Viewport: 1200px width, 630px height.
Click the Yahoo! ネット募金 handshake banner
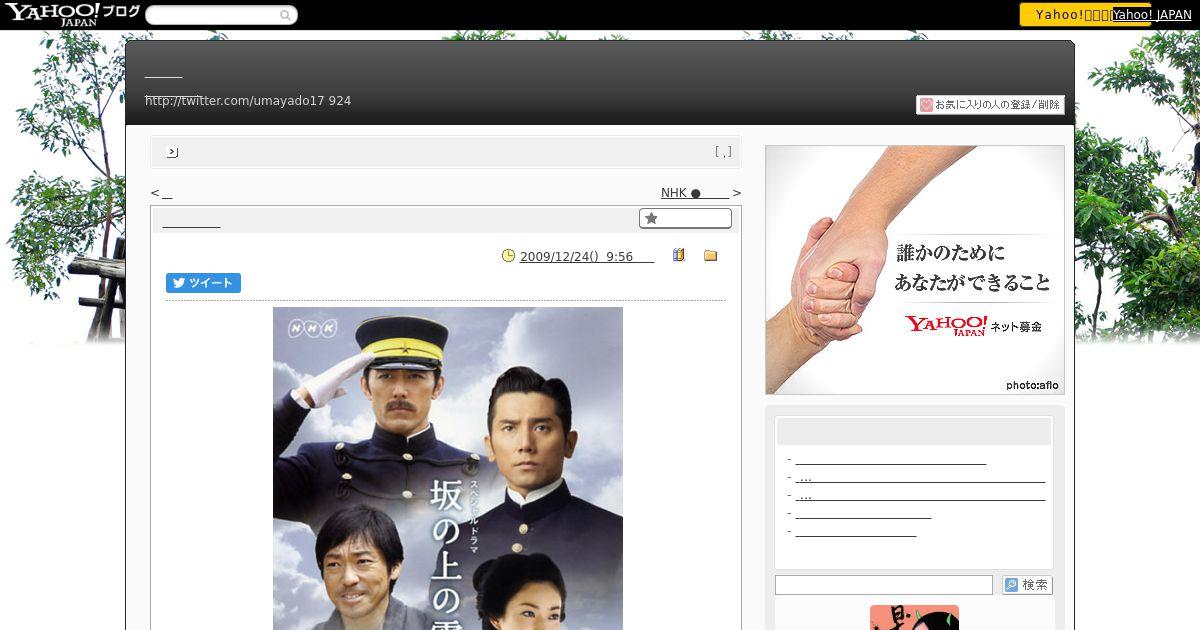[915, 270]
